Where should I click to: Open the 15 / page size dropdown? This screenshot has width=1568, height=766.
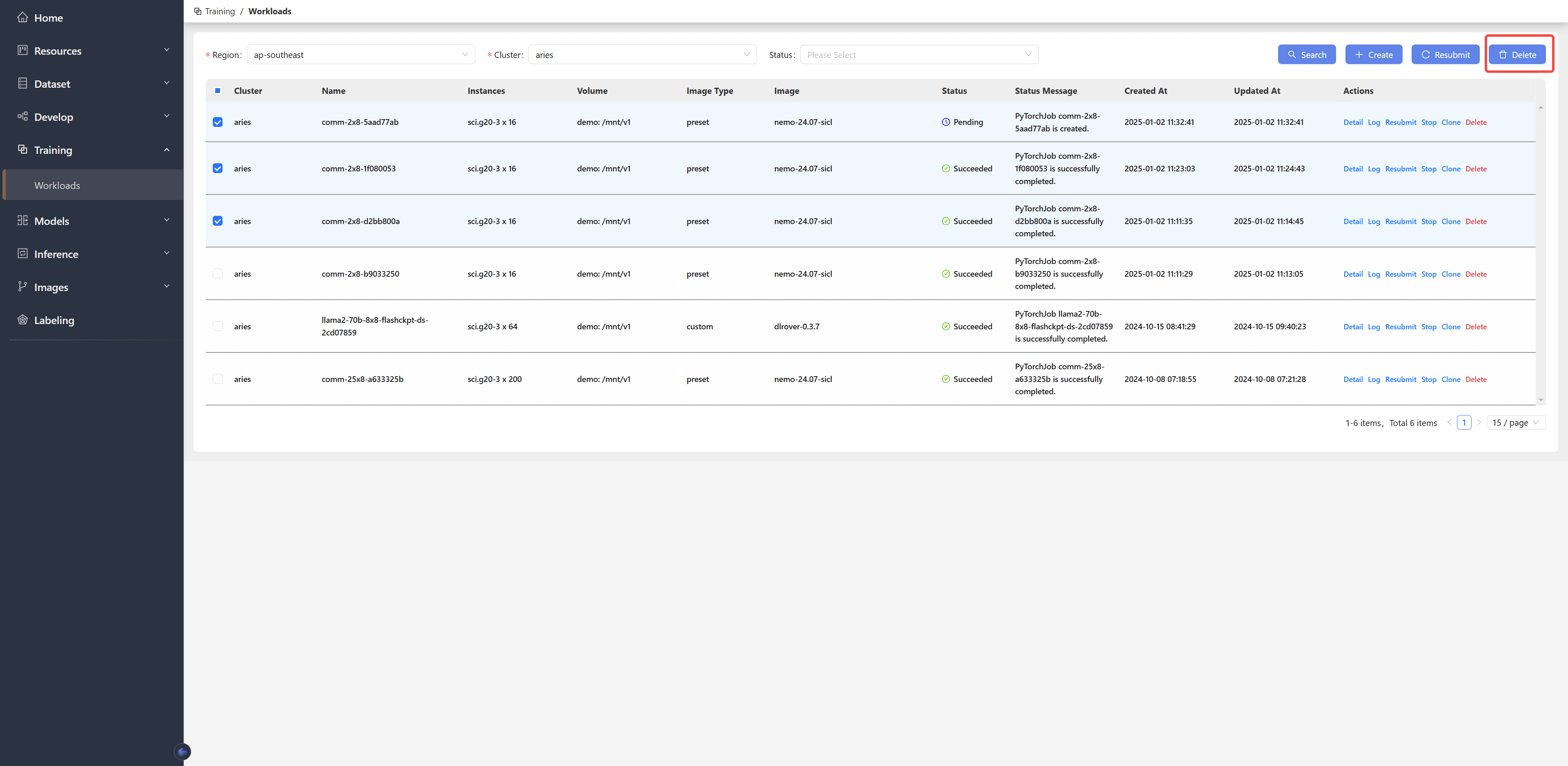[1516, 423]
